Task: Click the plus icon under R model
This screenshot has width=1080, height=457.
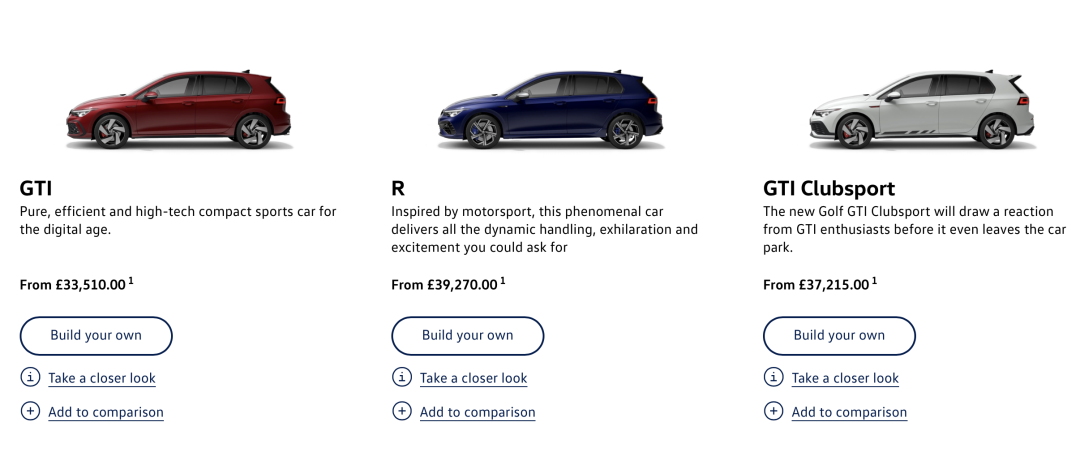Action: click(402, 412)
